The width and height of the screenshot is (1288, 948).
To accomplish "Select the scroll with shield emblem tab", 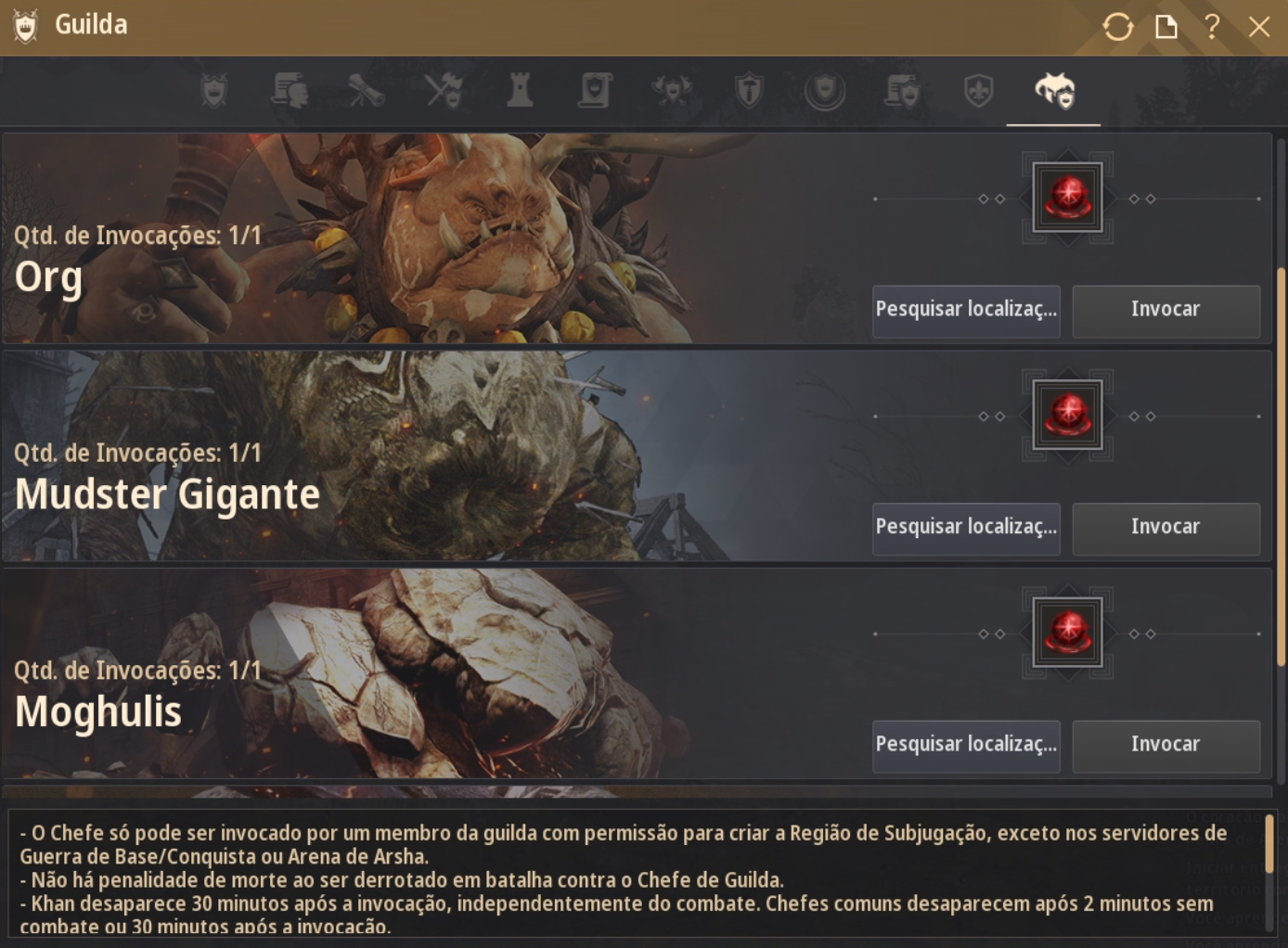I will tap(596, 91).
